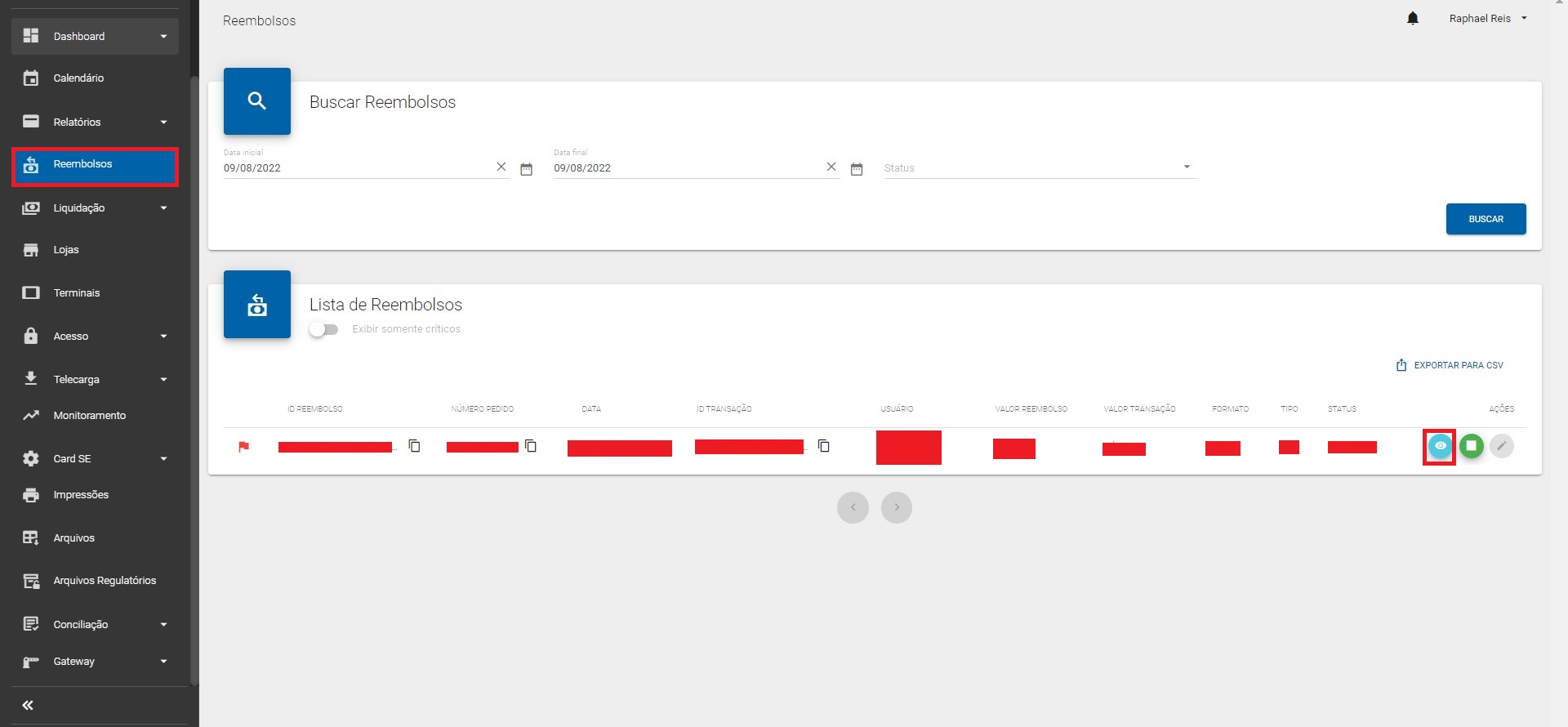Open the Status dropdown filter

(1039, 167)
